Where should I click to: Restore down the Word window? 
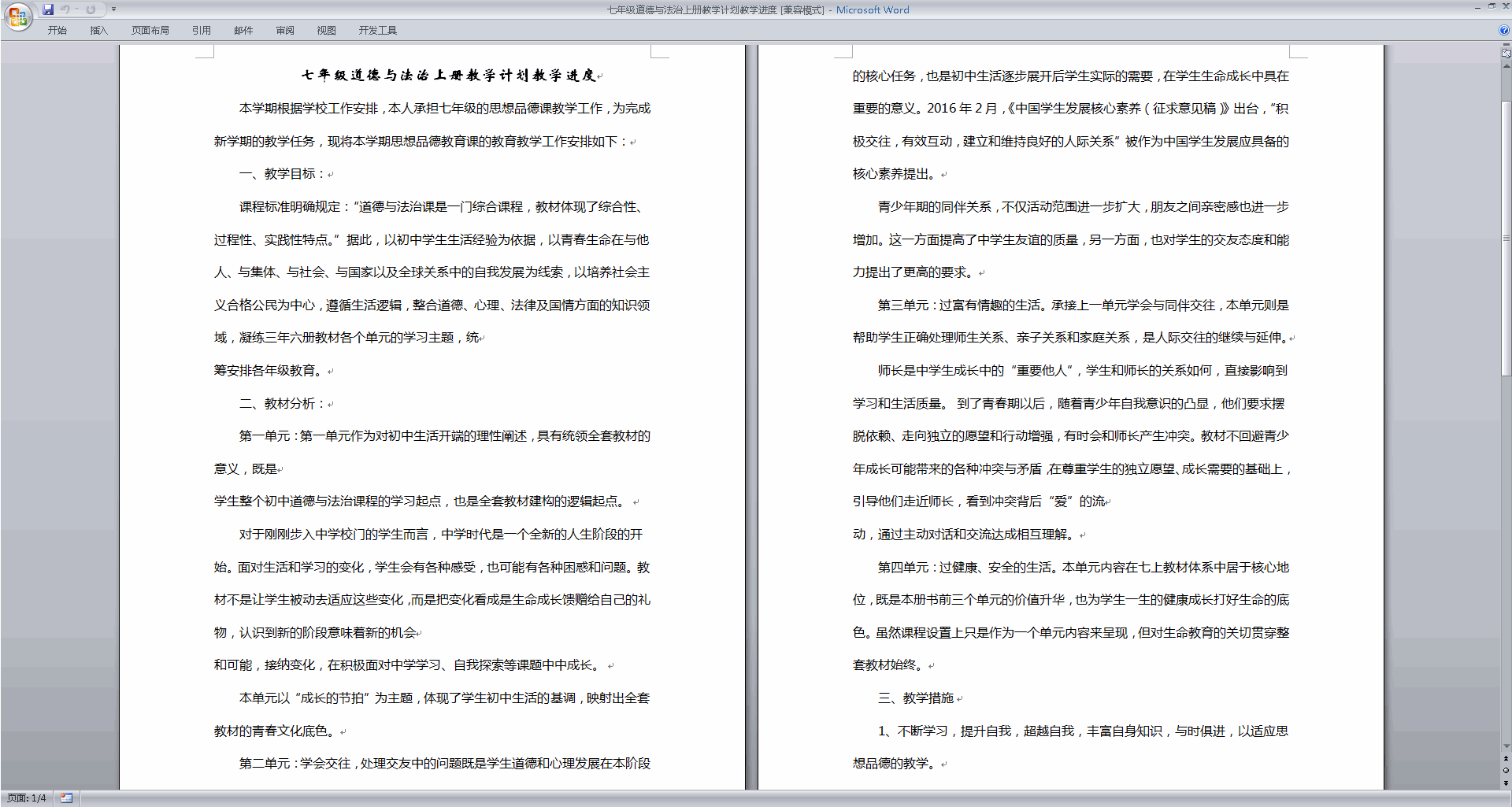coord(1492,6)
